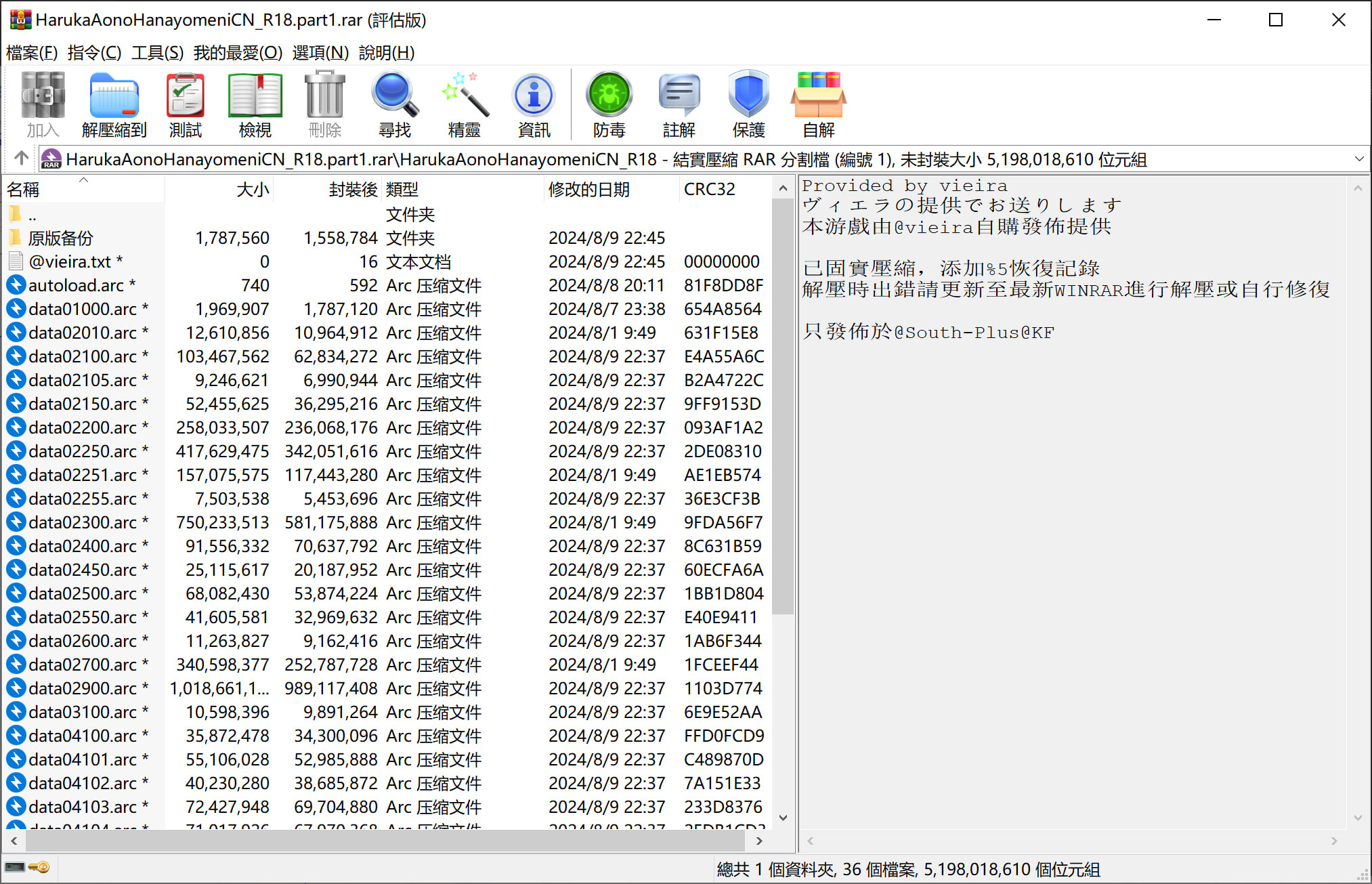The image size is (1372, 884).
Task: Expand the archive path dropdown arrow
Action: (1358, 159)
